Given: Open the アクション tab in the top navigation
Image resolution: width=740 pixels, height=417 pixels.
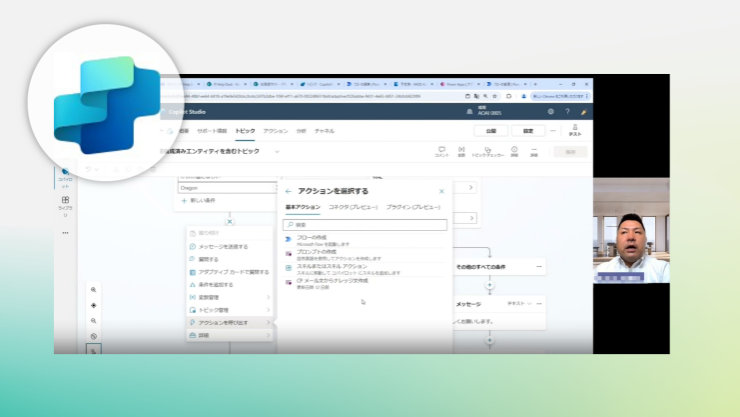Looking at the screenshot, I should pyautogui.click(x=276, y=131).
